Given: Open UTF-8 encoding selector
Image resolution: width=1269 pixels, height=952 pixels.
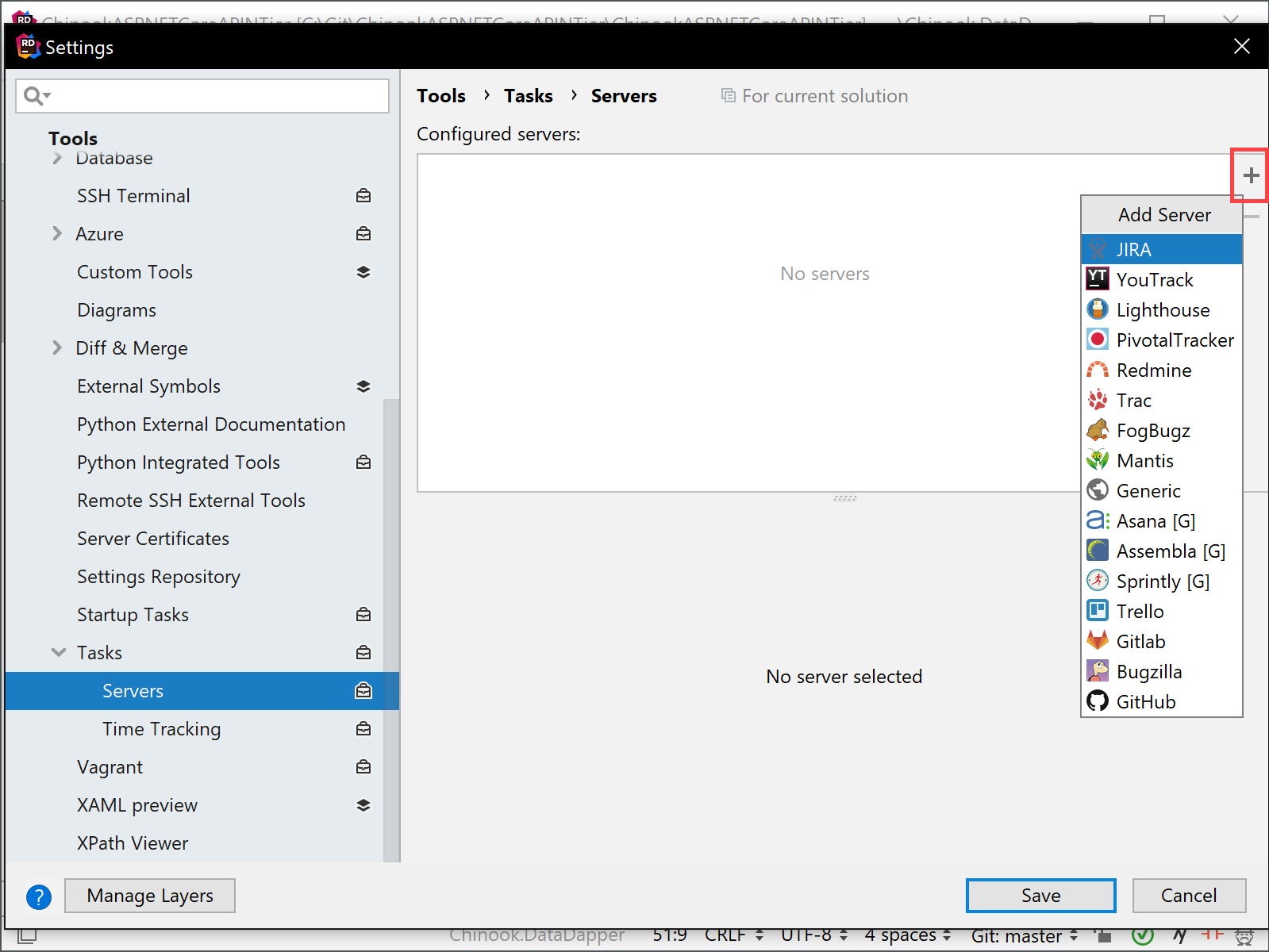Looking at the screenshot, I should (814, 935).
